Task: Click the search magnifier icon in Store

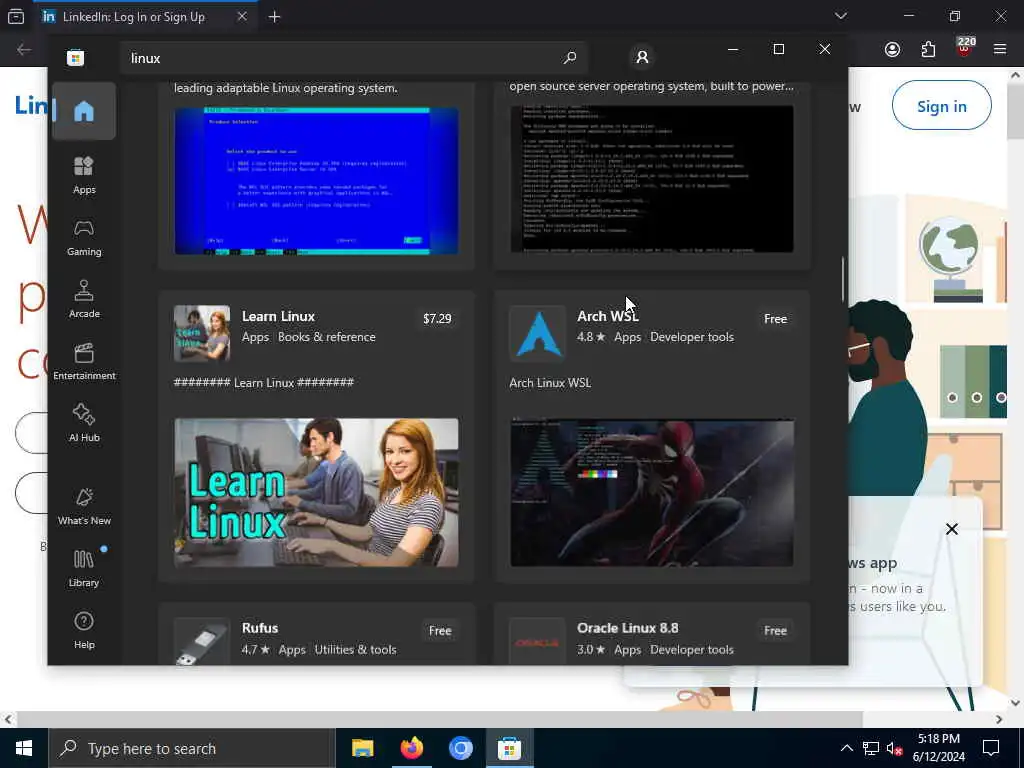Action: click(569, 57)
